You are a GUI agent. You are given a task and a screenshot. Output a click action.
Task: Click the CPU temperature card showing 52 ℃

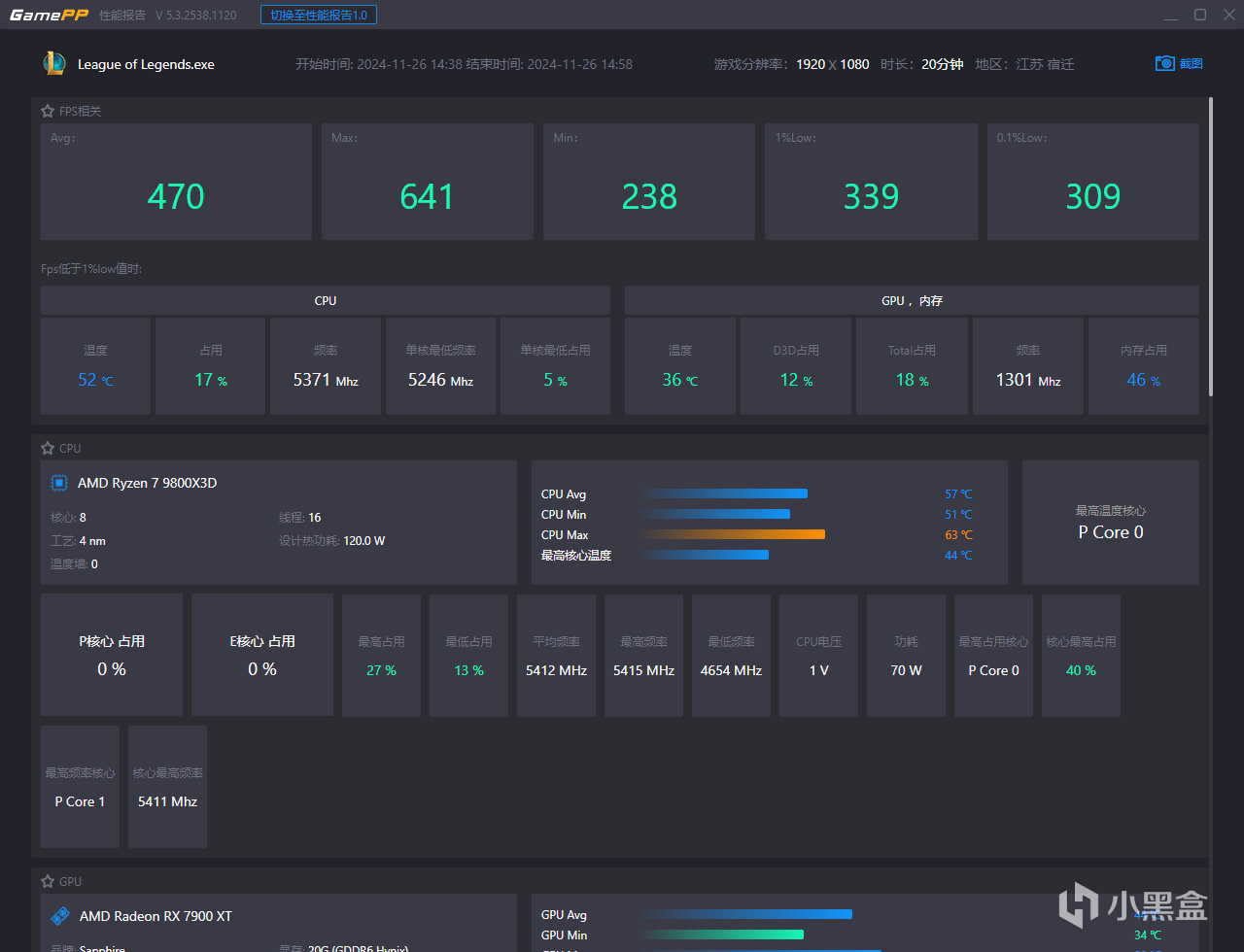tap(95, 366)
